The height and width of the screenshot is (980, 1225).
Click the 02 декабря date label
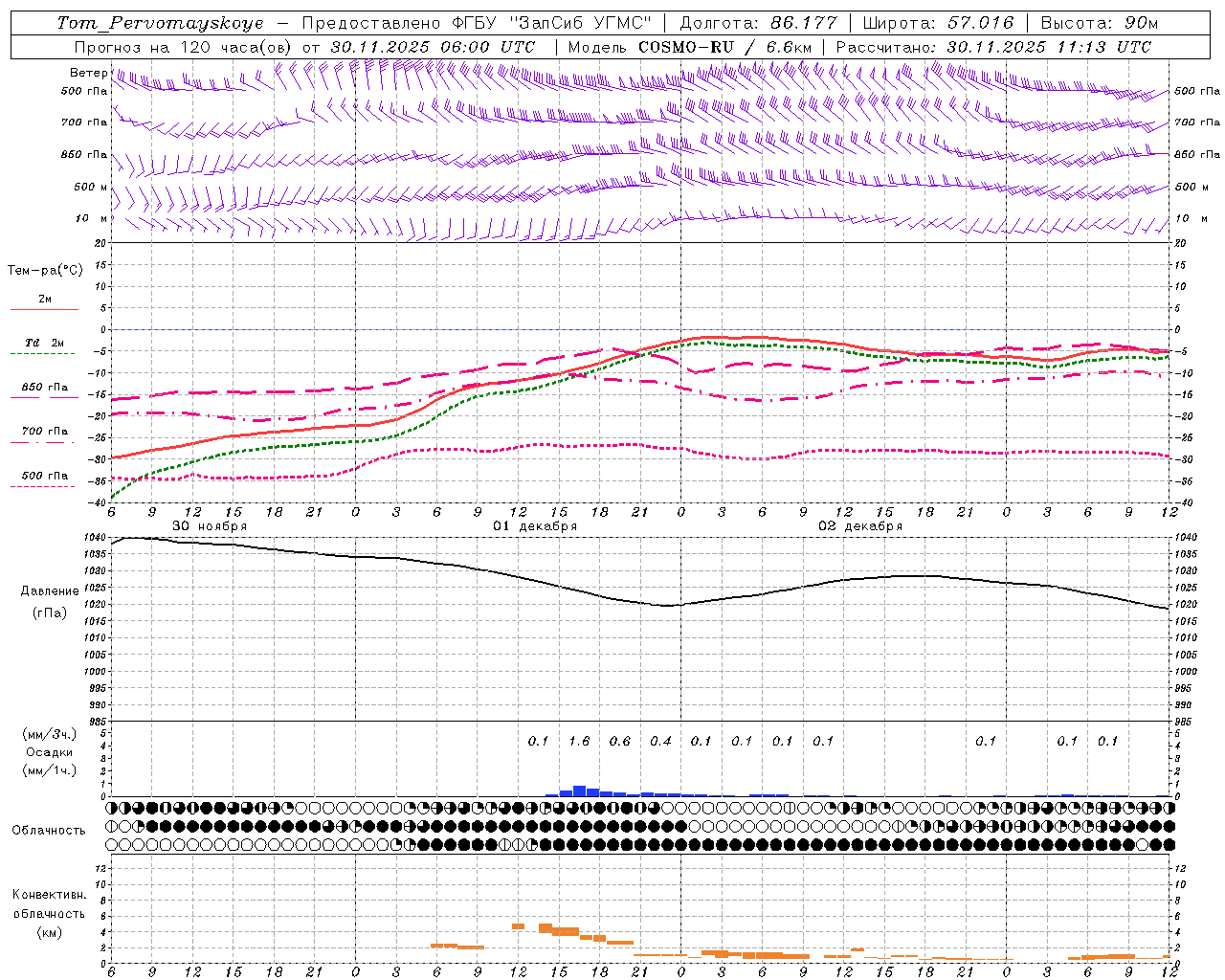pos(860,526)
